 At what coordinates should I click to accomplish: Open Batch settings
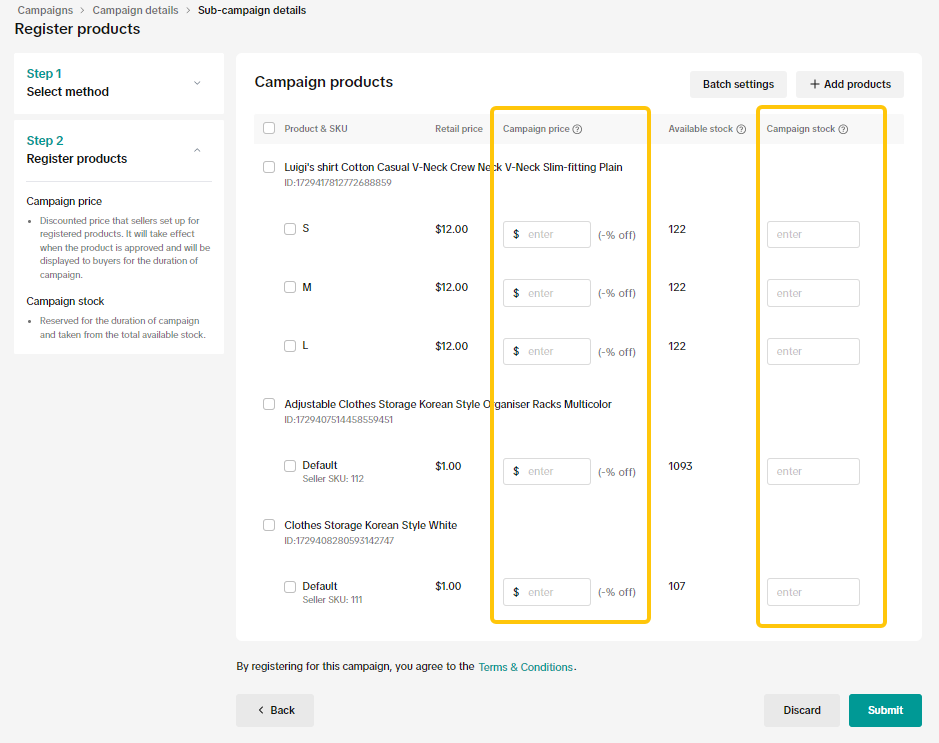tap(738, 84)
